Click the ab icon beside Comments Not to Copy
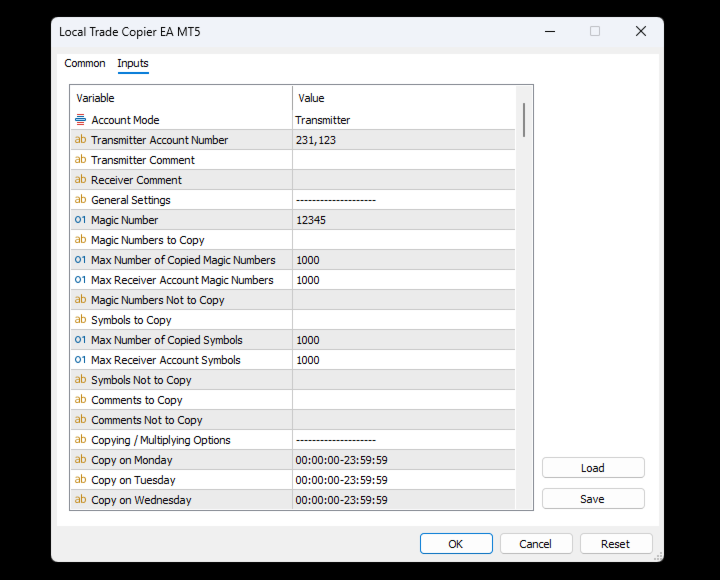This screenshot has width=720, height=580. (80, 420)
